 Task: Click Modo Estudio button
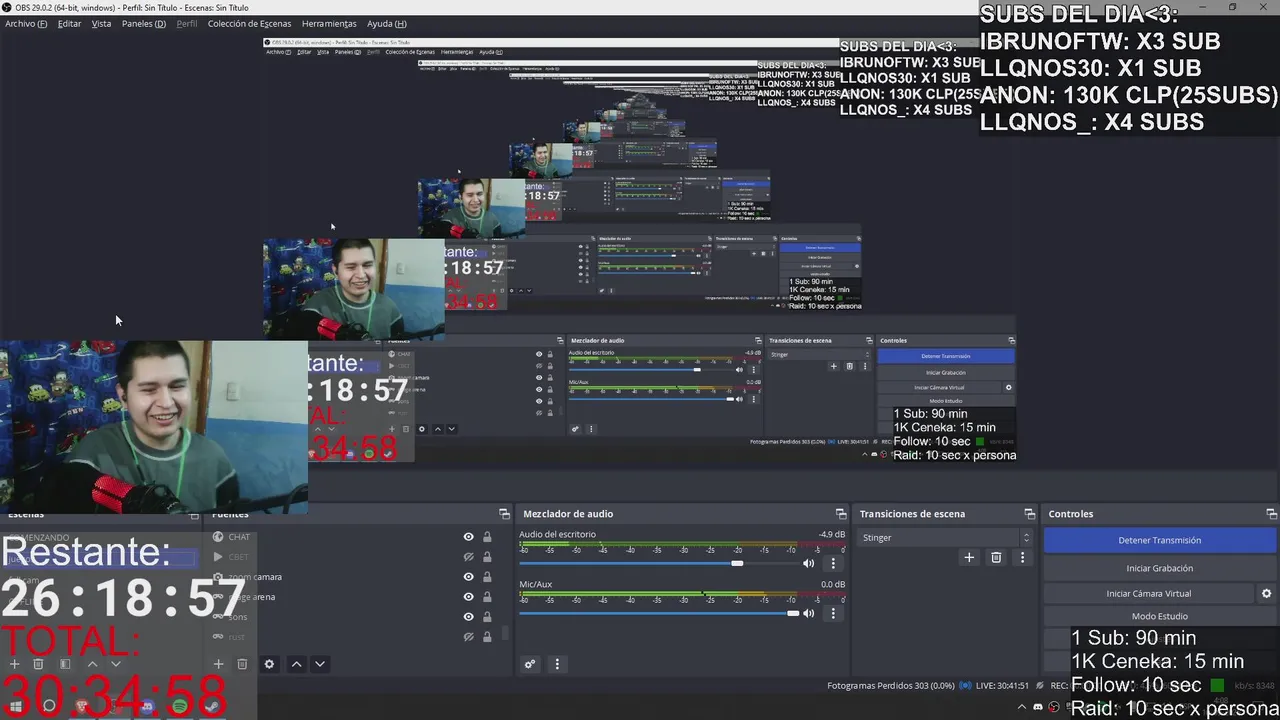click(x=1160, y=617)
